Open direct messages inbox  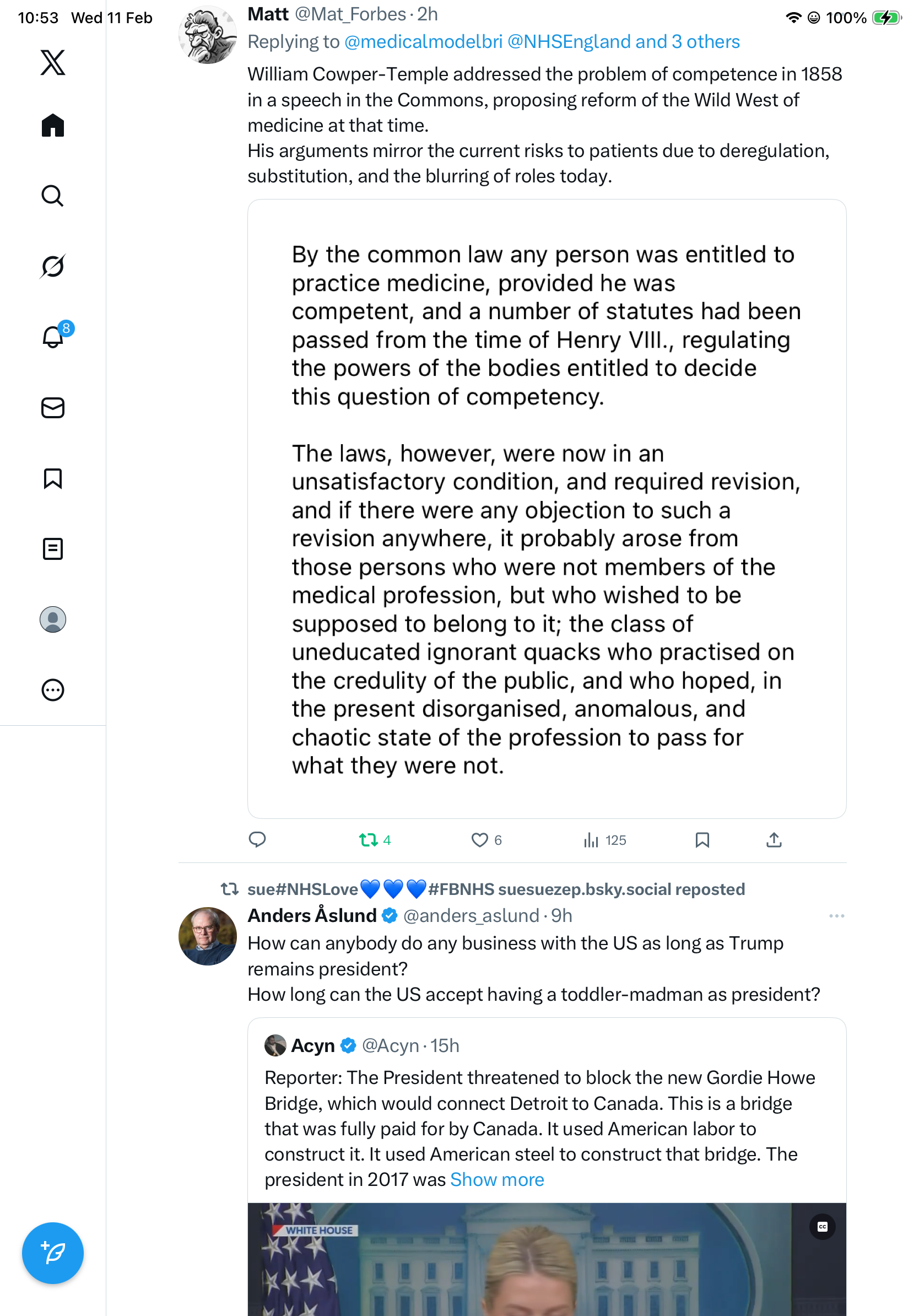click(x=53, y=408)
